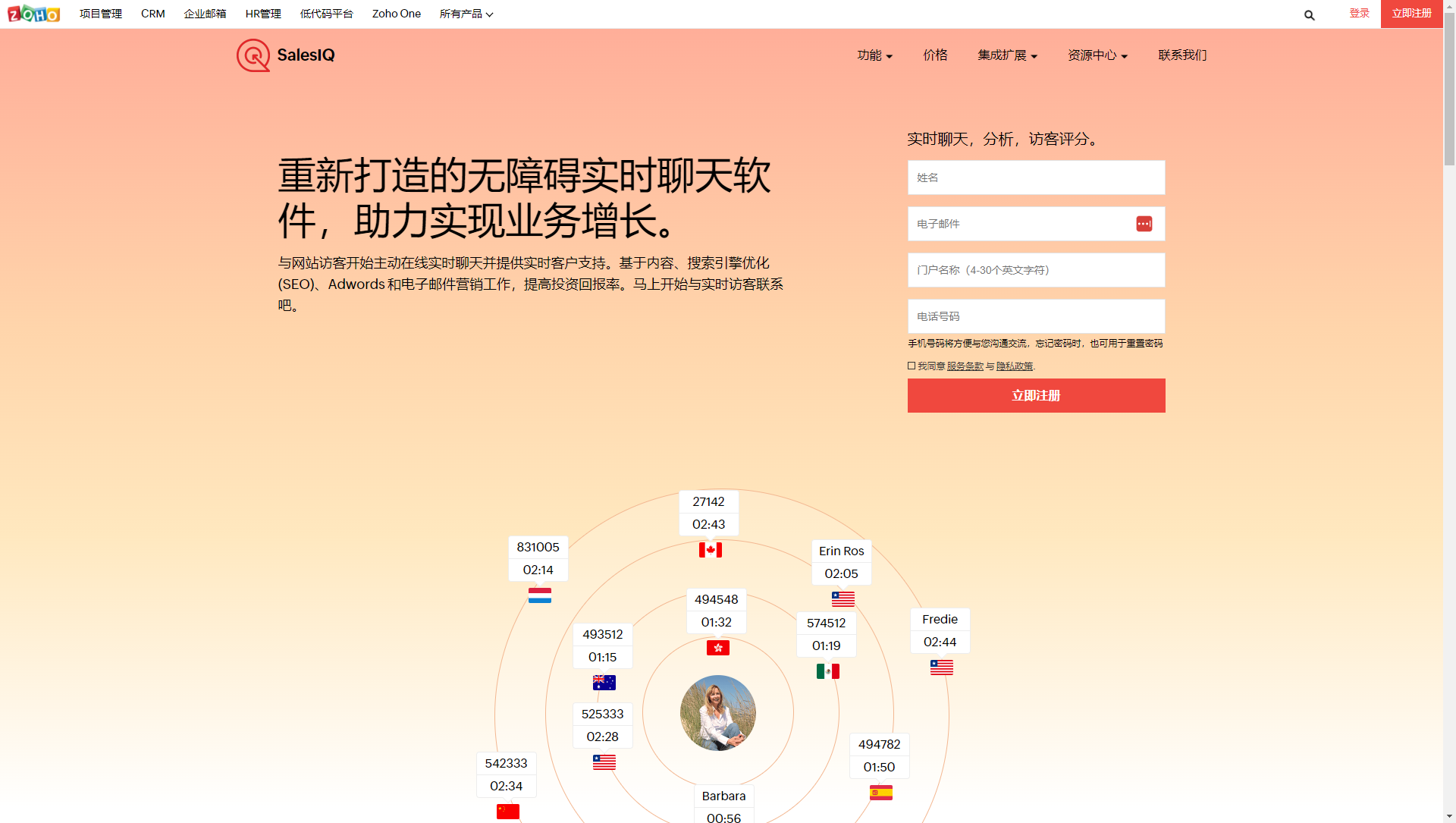
Task: Open the 所有产品 dropdown
Action: click(x=466, y=14)
